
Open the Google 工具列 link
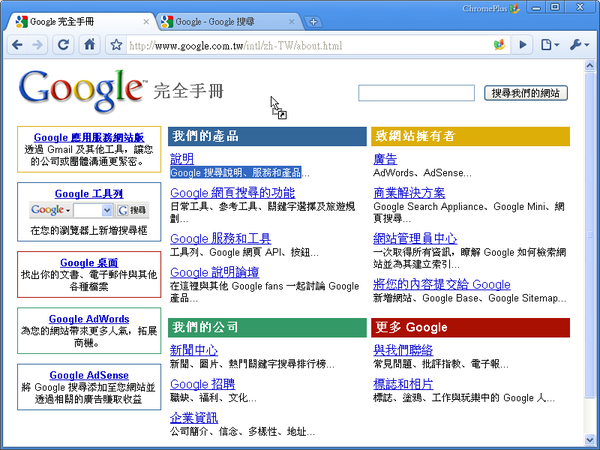point(89,194)
